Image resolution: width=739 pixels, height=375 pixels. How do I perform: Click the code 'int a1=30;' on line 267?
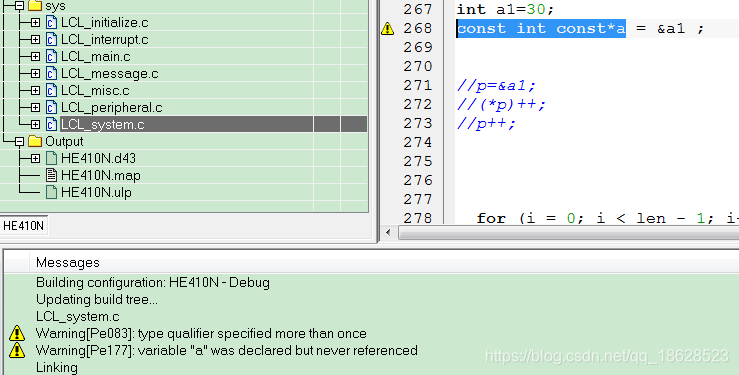505,9
